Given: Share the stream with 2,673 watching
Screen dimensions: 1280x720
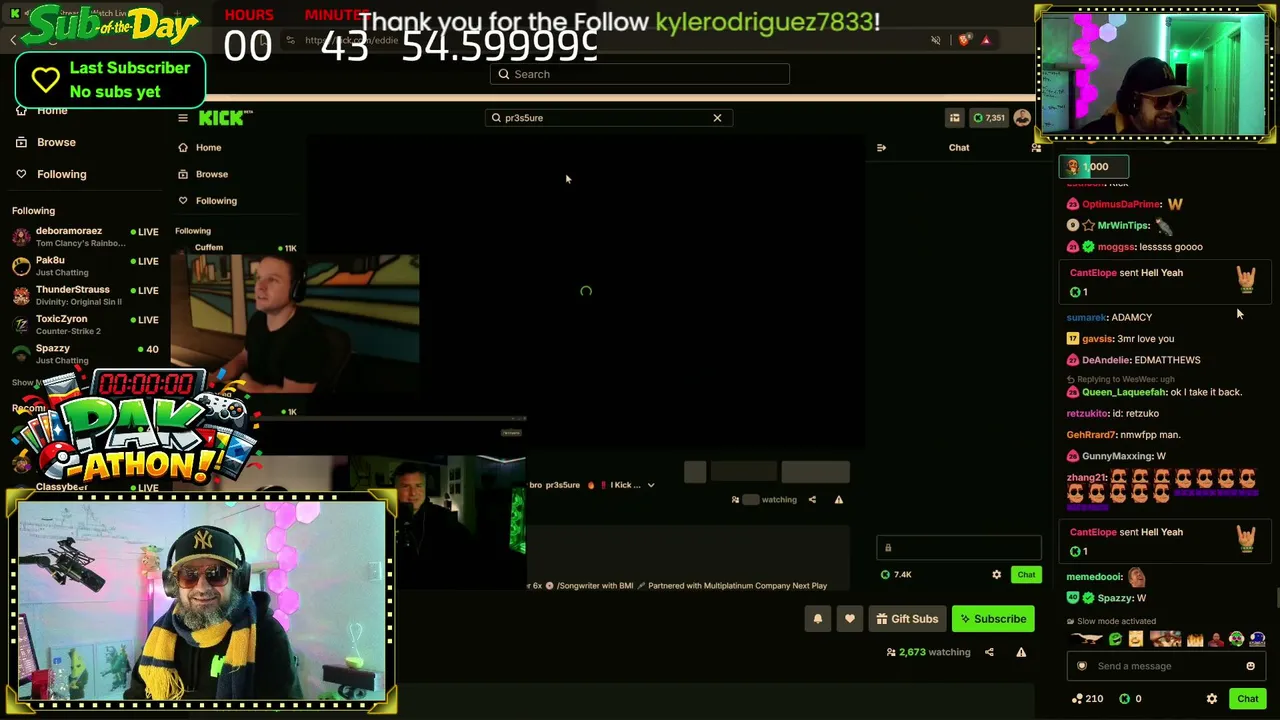Looking at the screenshot, I should click(989, 652).
